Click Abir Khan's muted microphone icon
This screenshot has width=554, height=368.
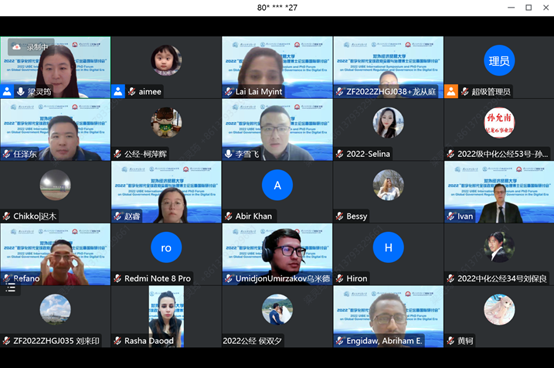coord(229,216)
